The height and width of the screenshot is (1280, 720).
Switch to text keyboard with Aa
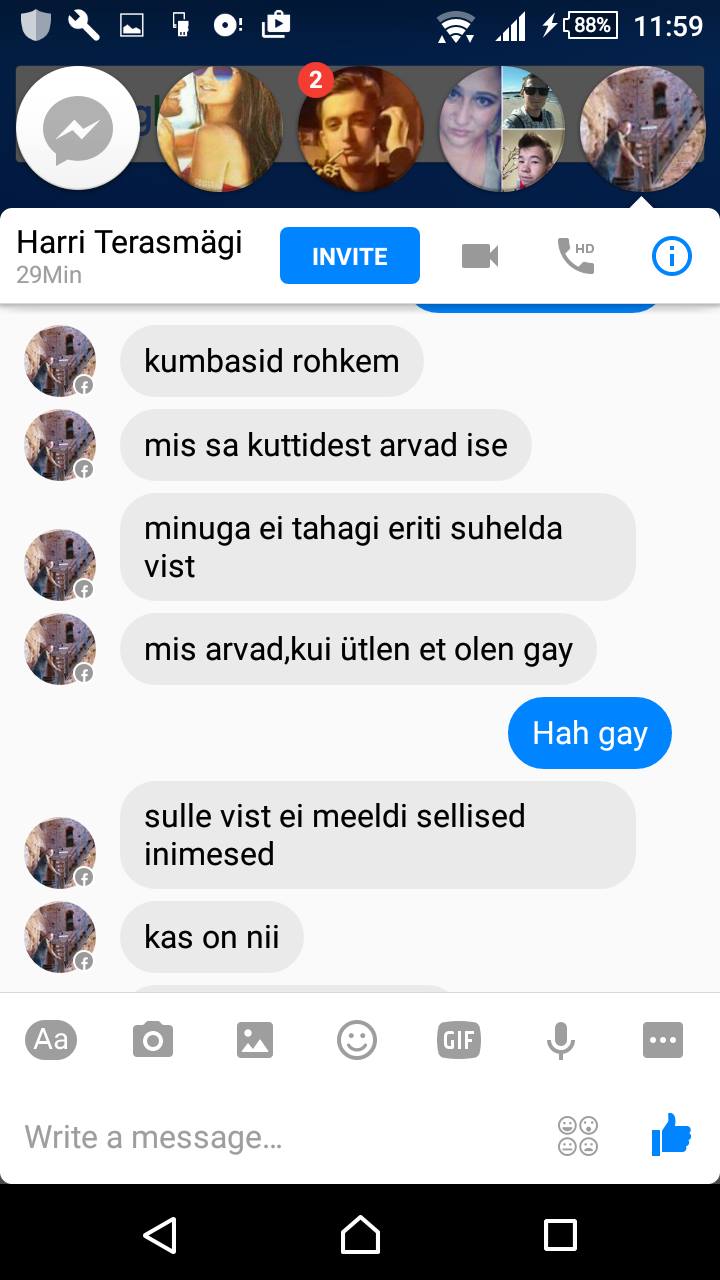pos(51,1040)
